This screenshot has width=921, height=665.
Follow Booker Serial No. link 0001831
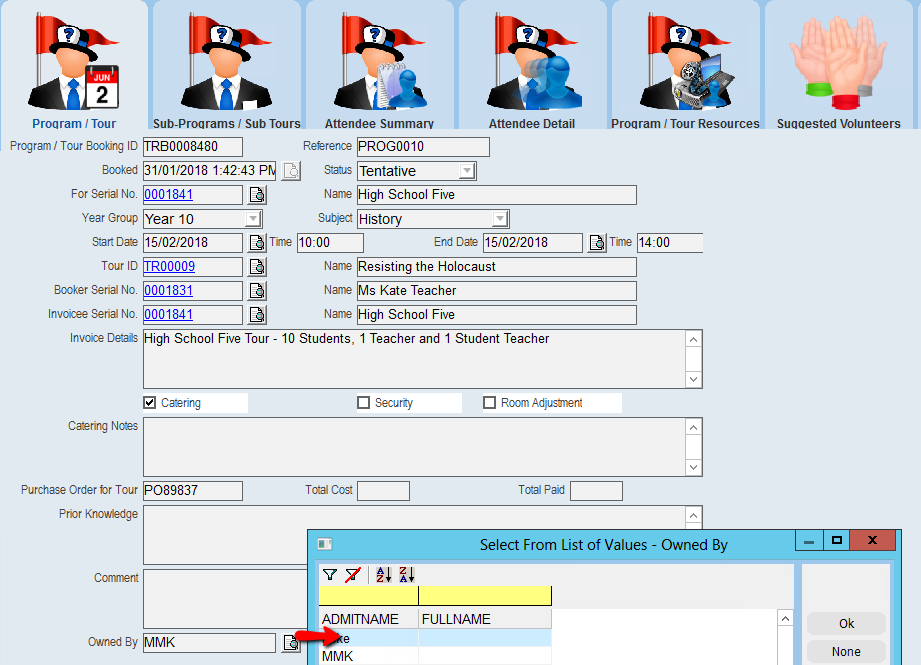click(x=169, y=291)
